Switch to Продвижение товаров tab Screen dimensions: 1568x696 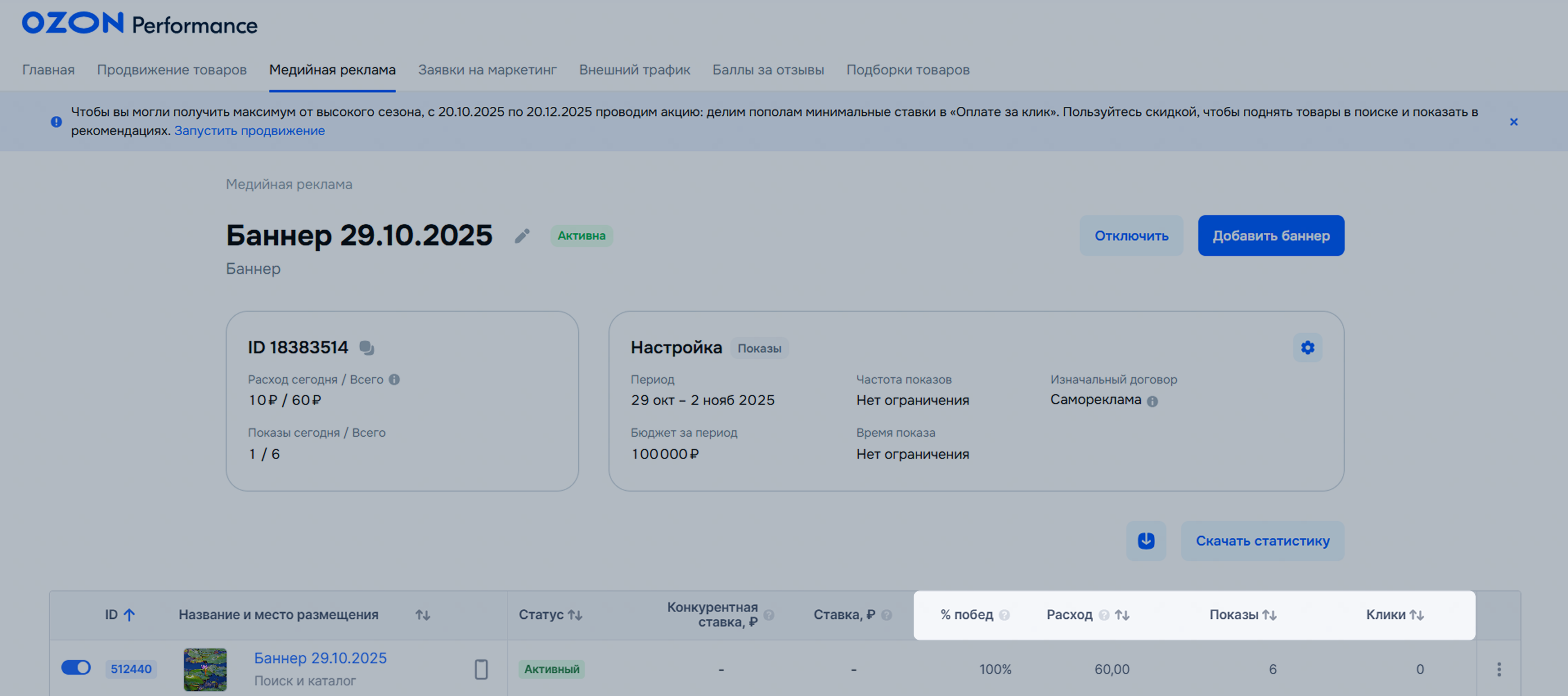coord(172,70)
